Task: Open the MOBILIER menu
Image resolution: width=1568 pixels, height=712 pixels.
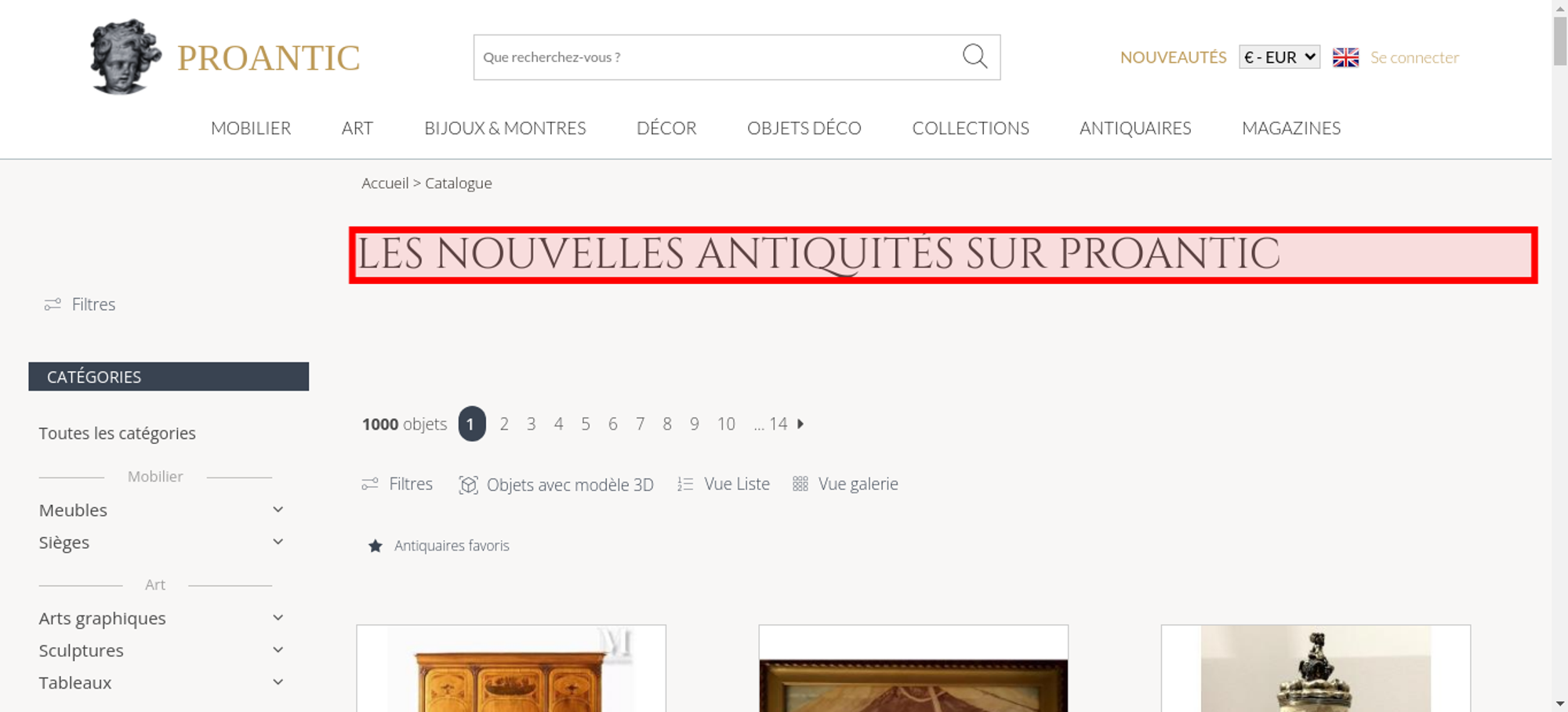Action: [251, 128]
